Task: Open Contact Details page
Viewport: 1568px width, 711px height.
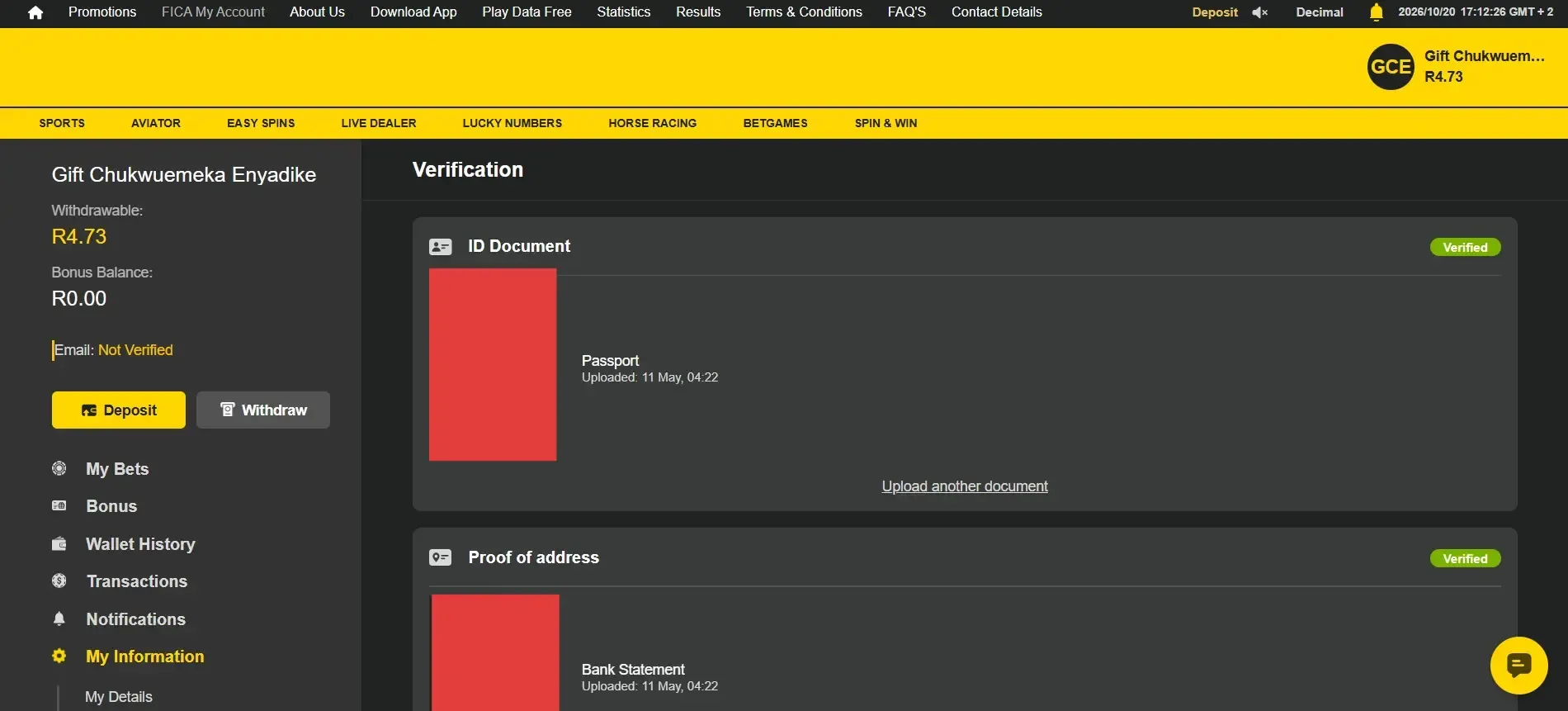Action: [x=997, y=12]
